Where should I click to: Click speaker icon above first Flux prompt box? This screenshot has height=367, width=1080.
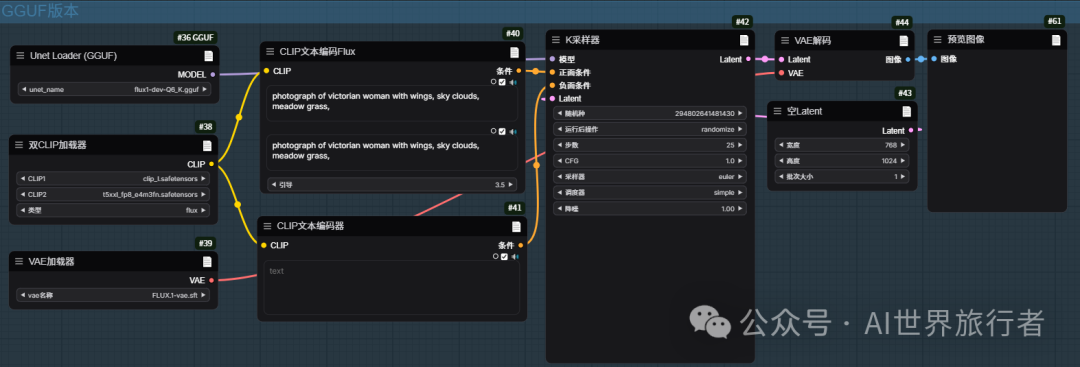coord(513,82)
